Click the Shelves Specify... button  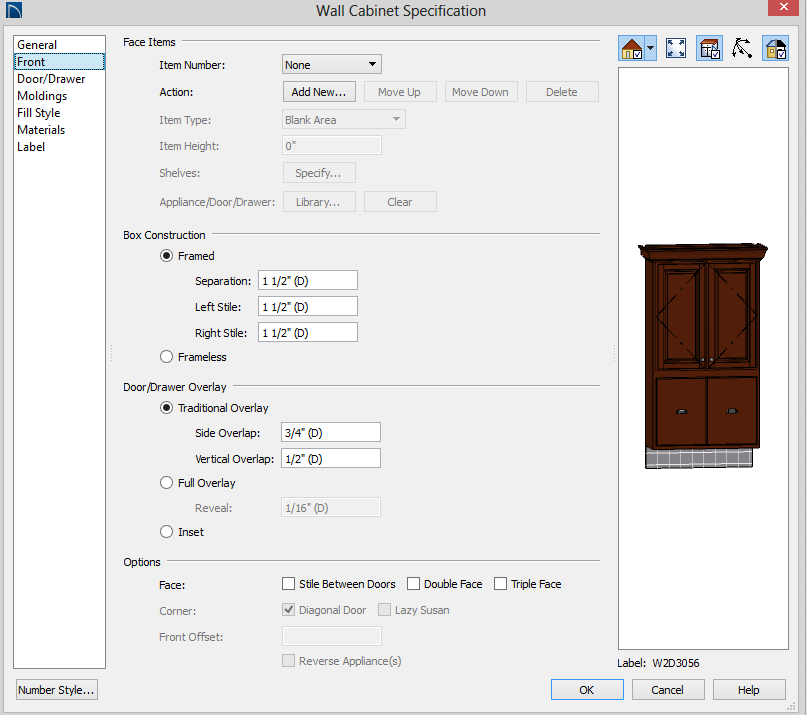click(x=319, y=173)
